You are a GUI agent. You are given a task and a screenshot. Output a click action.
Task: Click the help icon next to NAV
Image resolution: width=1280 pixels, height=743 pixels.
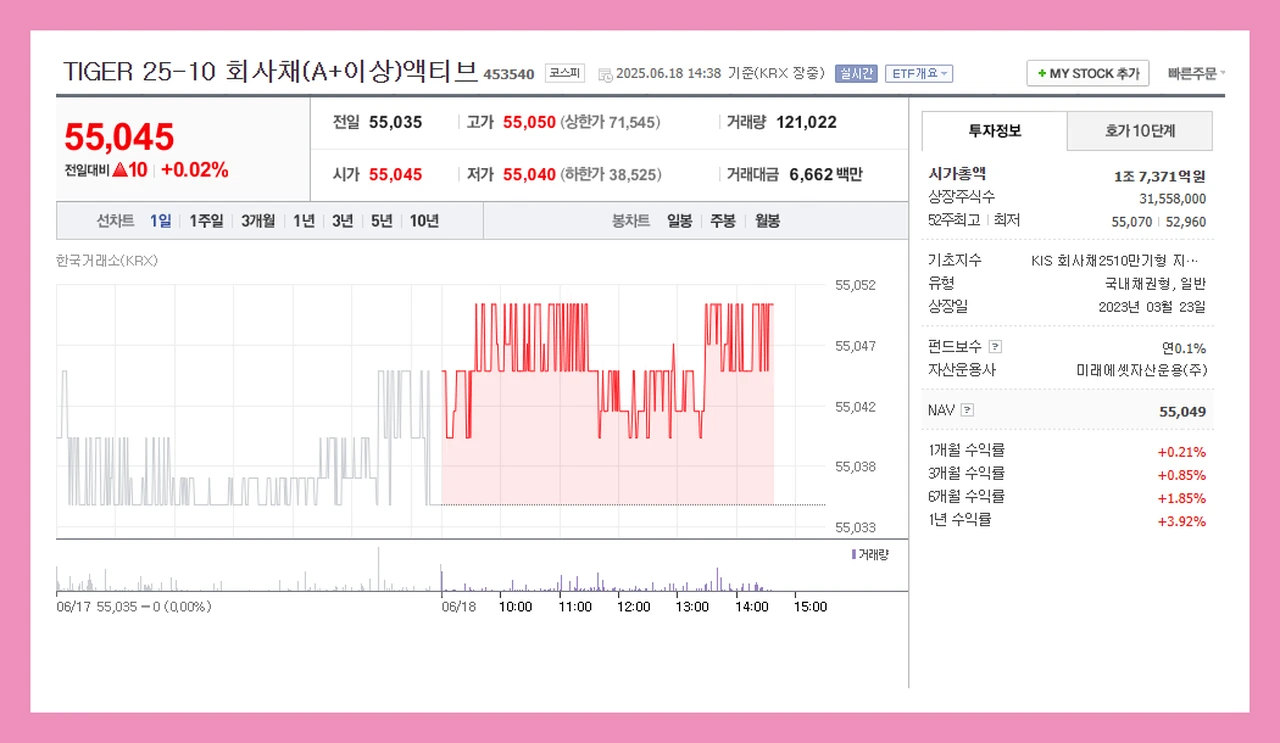967,410
